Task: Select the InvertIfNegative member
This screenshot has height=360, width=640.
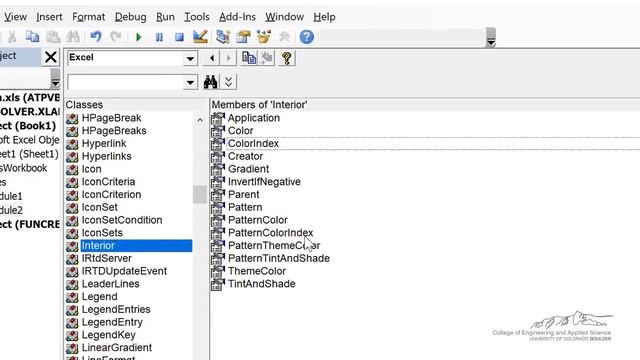Action: pos(264,182)
